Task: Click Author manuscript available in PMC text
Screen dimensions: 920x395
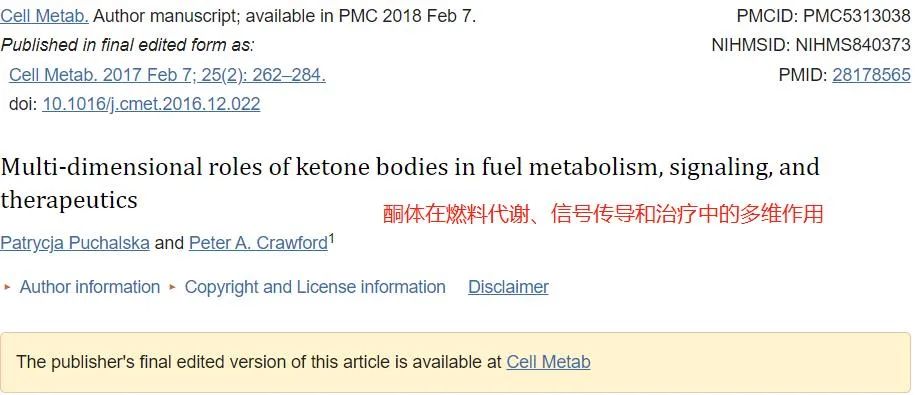Action: coord(284,16)
